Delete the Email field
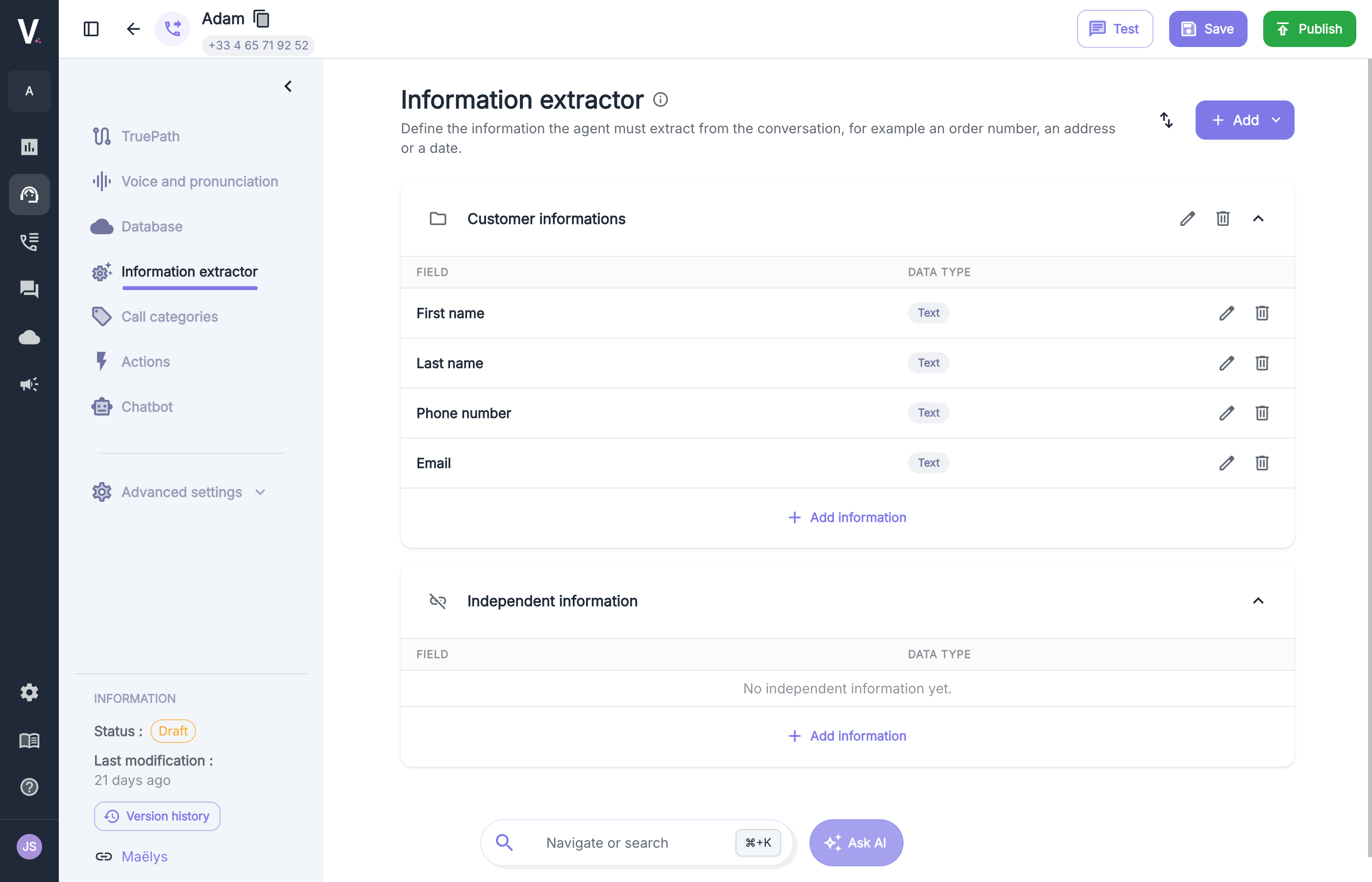The width and height of the screenshot is (1372, 882). [1262, 463]
